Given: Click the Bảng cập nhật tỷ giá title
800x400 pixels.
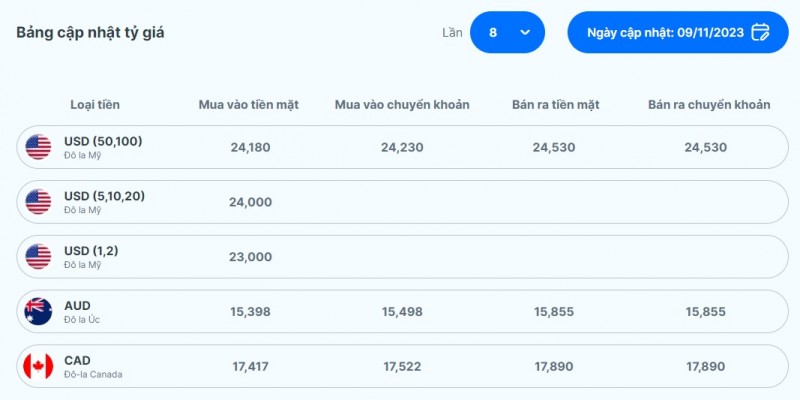Looking at the screenshot, I should pyautogui.click(x=90, y=32).
